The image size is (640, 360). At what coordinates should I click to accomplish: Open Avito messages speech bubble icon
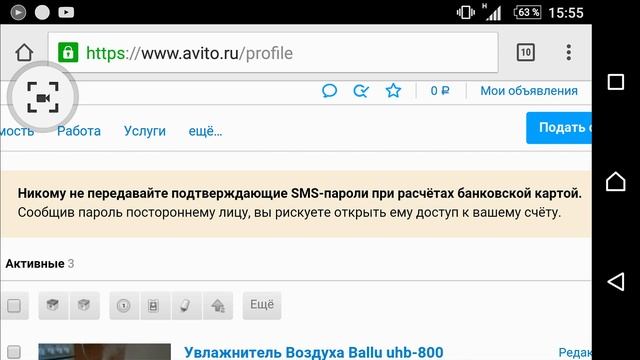[x=329, y=91]
